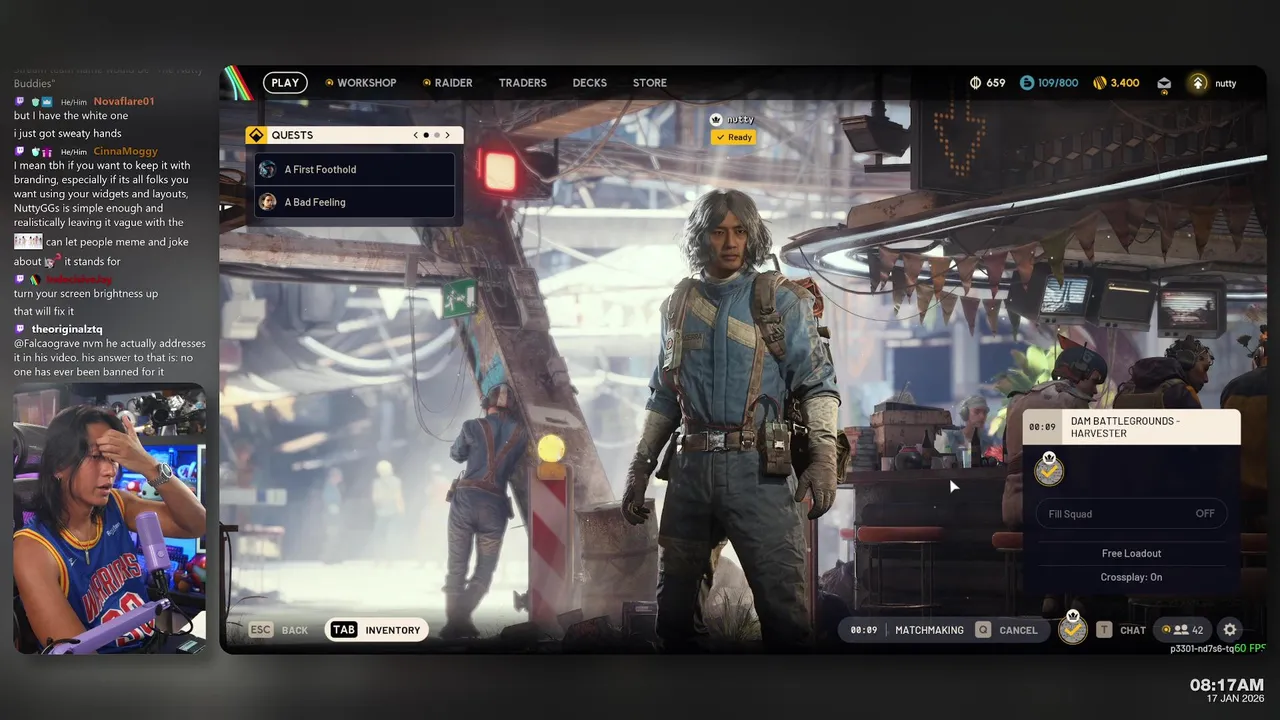Click the 00:09 matchmaking timer in the bottom bar
Image resolution: width=1280 pixels, height=720 pixels.
[864, 630]
